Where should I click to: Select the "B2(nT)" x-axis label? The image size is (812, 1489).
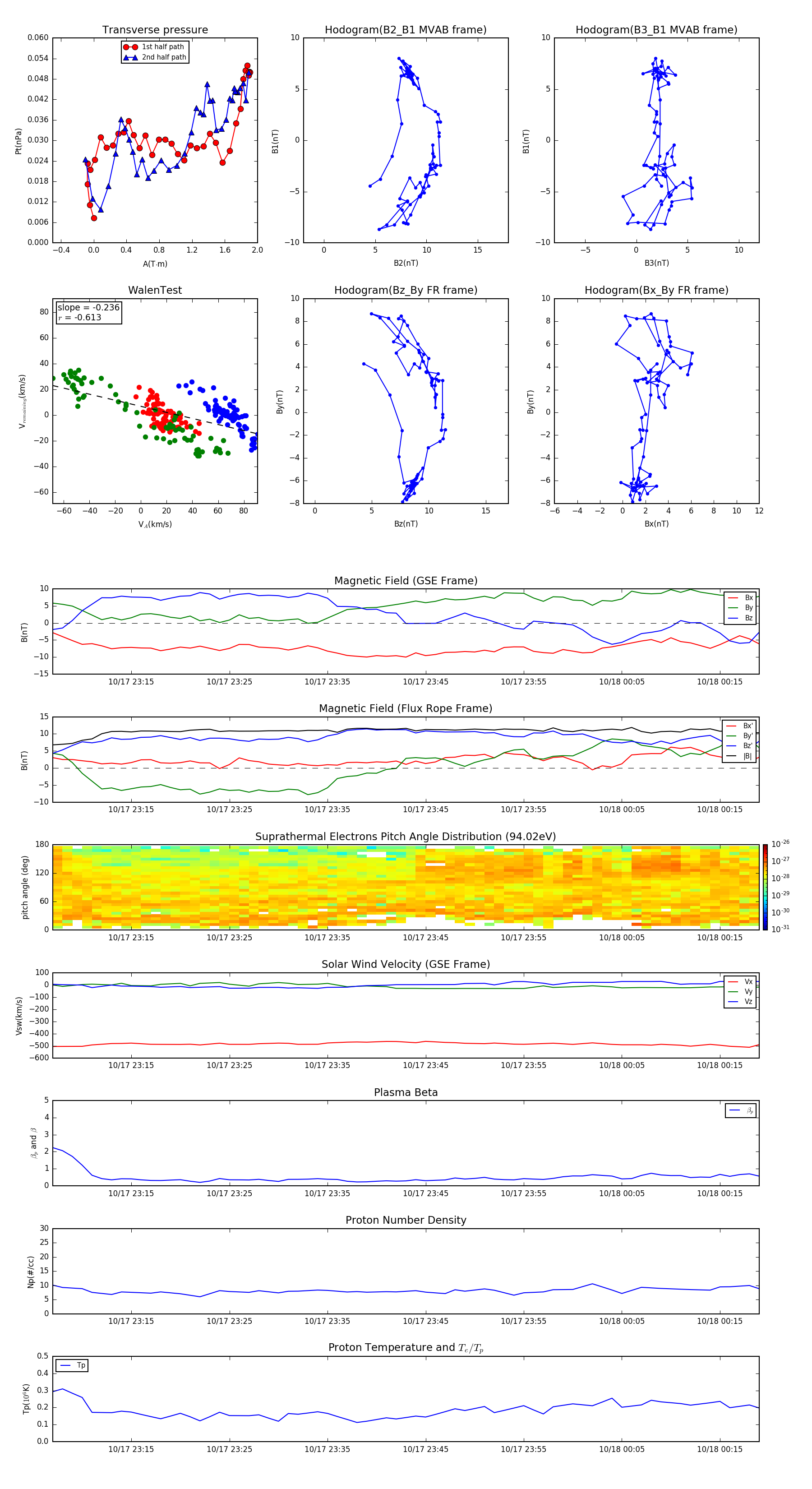pyautogui.click(x=406, y=263)
